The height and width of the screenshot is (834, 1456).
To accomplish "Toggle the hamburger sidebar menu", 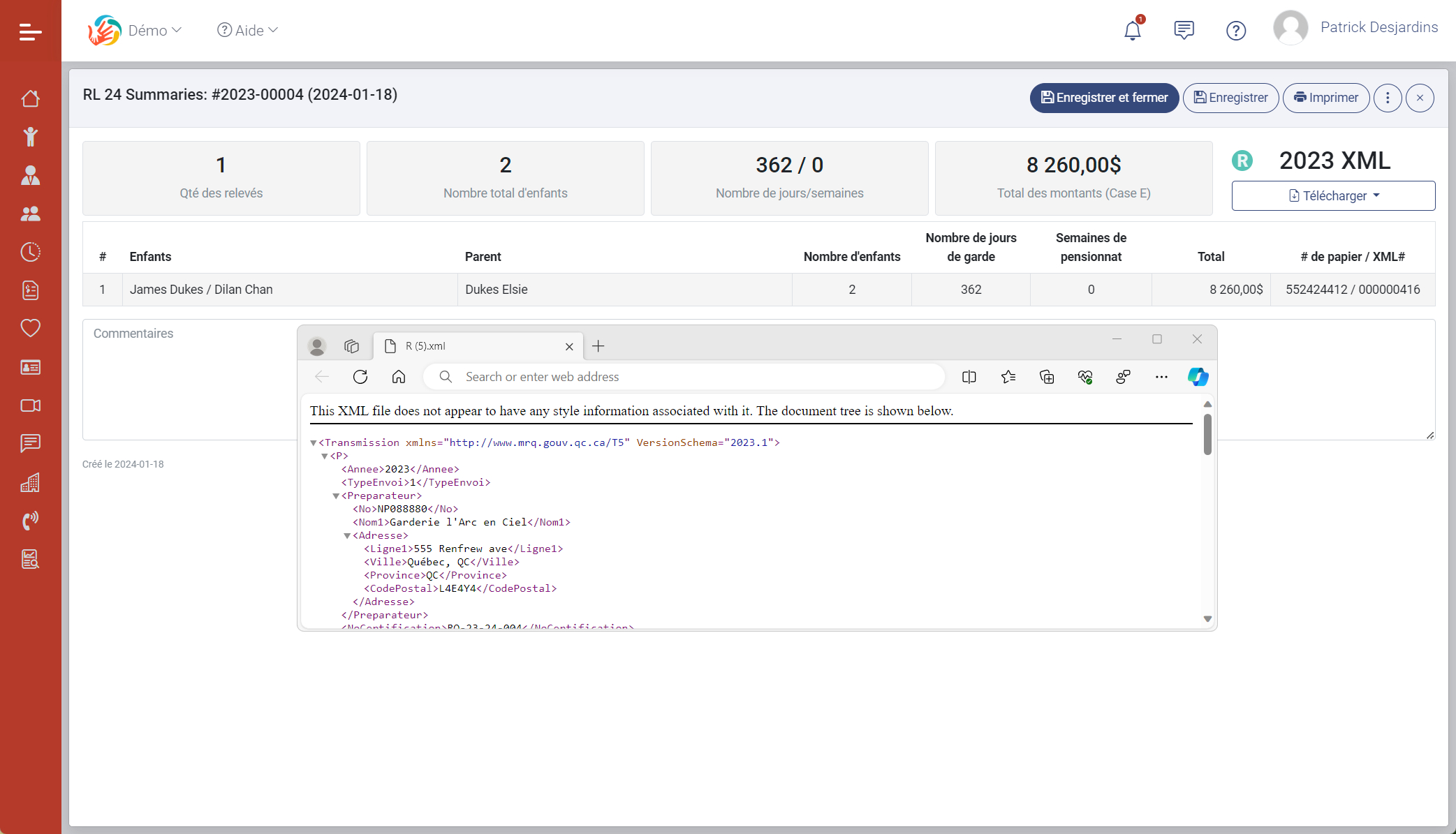I will [x=30, y=31].
